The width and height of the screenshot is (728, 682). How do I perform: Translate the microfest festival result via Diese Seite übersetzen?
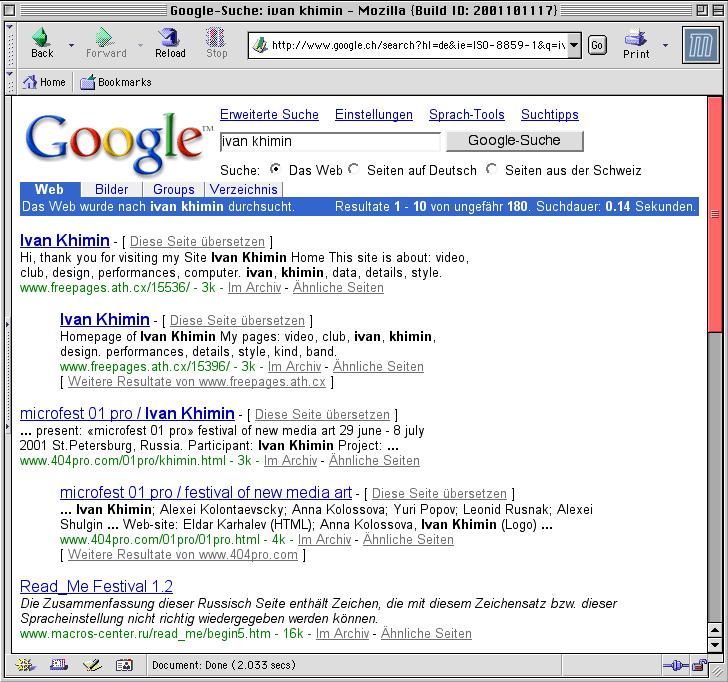[x=439, y=494]
